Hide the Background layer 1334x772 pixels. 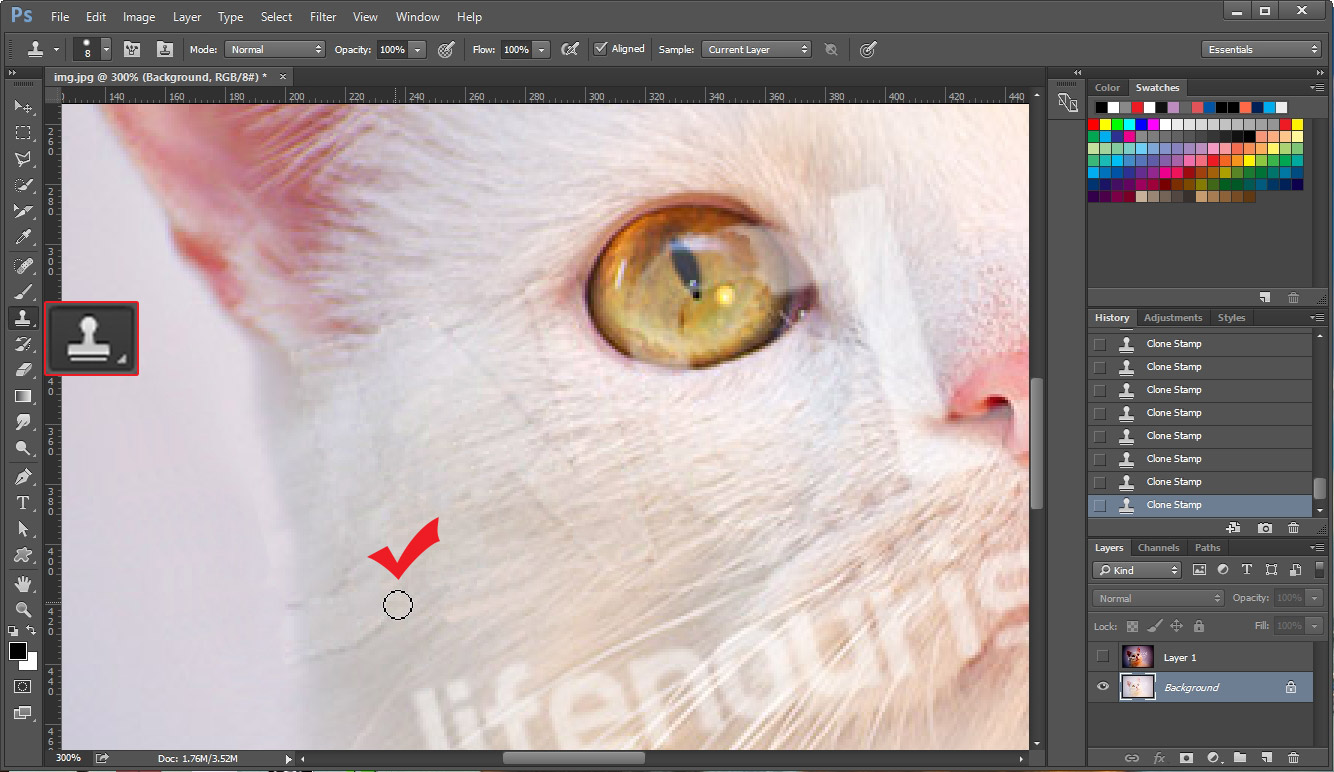pyautogui.click(x=1103, y=687)
